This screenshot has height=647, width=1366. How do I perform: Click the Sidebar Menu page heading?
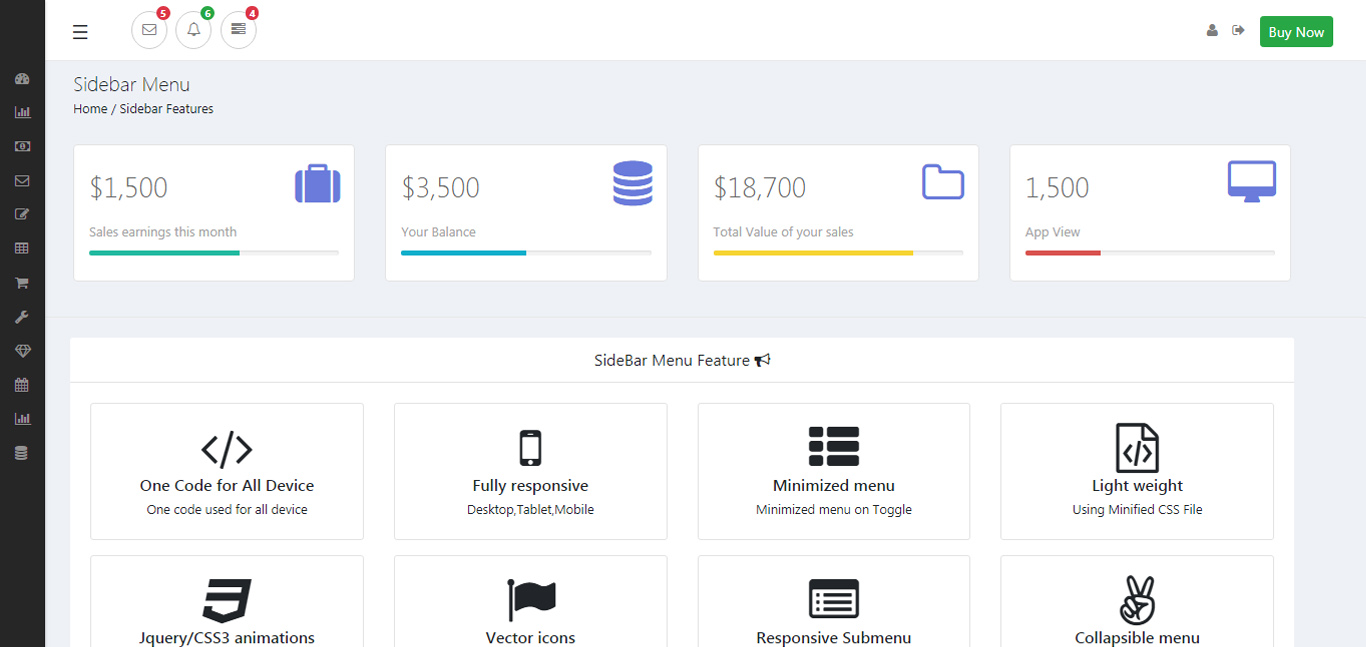131,85
